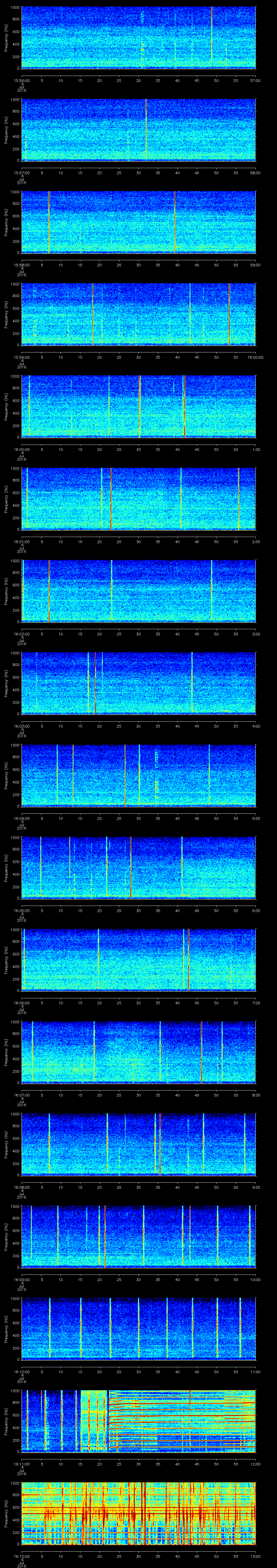Select the 7:00 end time label
This screenshot has height=1568, width=277.
click(256, 1003)
